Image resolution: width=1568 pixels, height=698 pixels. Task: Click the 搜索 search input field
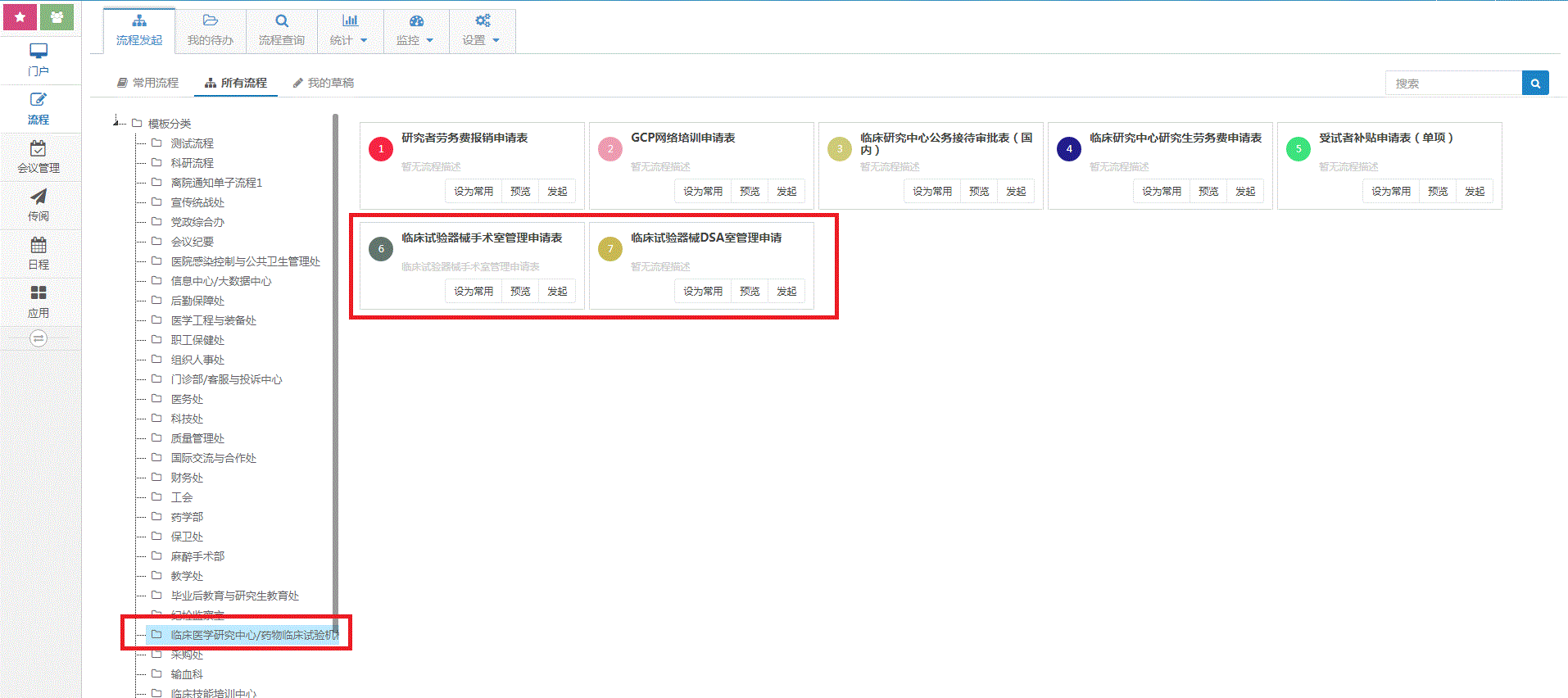[1453, 83]
